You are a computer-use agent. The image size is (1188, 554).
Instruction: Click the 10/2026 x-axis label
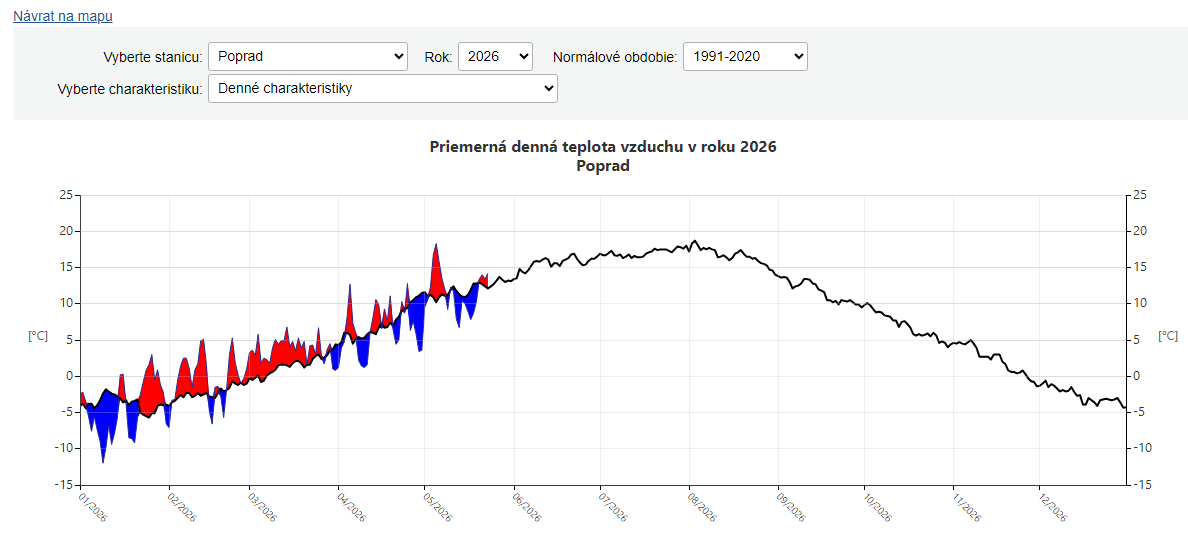pyautogui.click(x=879, y=505)
